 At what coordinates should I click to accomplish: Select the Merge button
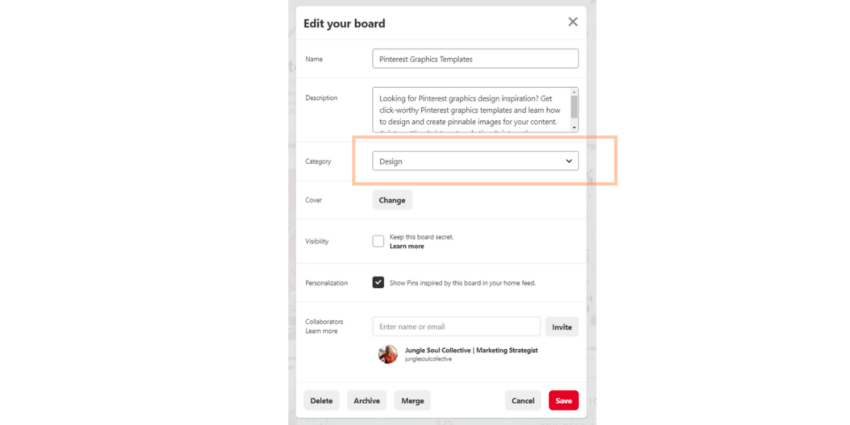pos(412,401)
